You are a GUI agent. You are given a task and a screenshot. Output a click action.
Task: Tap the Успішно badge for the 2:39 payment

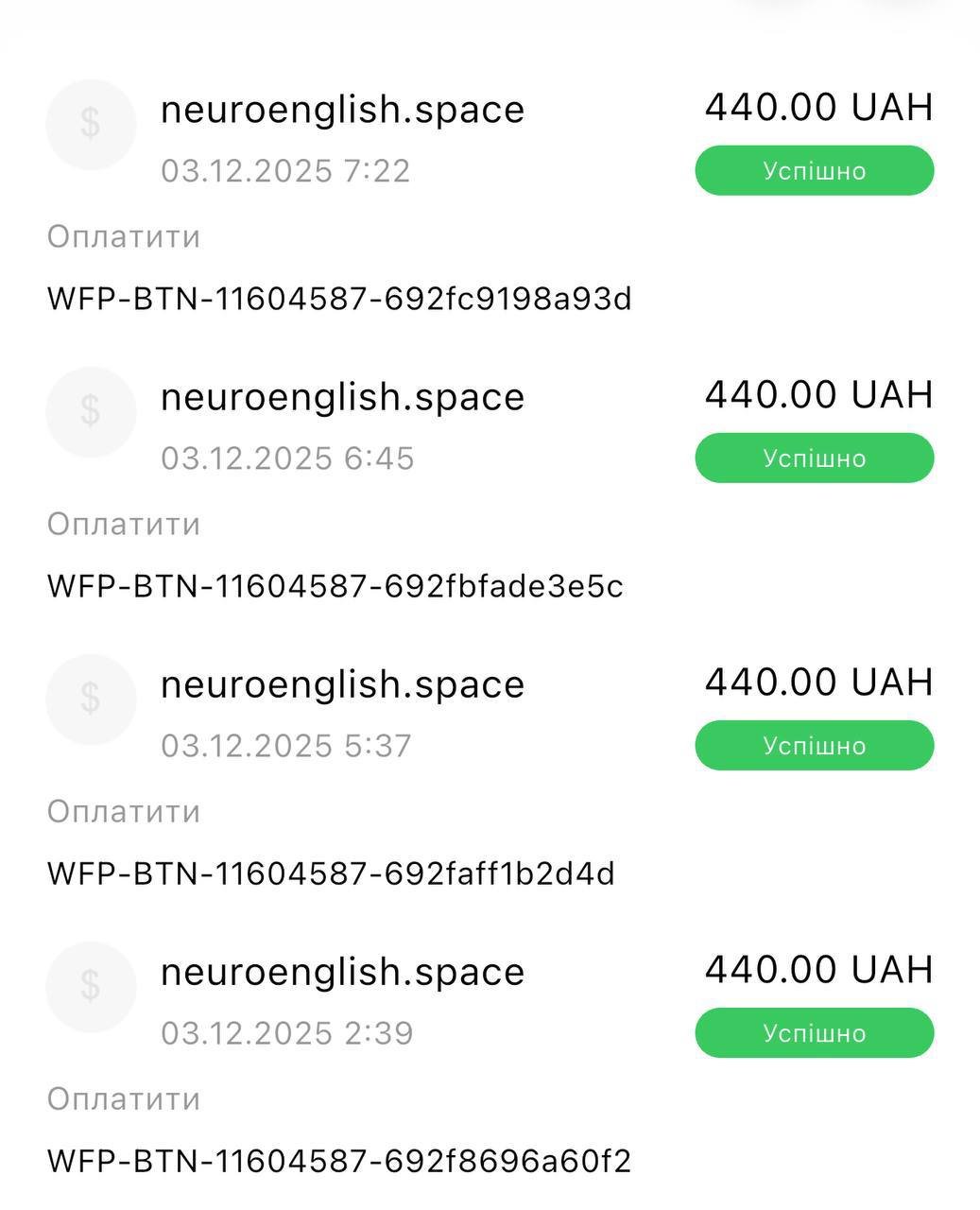(x=814, y=1033)
